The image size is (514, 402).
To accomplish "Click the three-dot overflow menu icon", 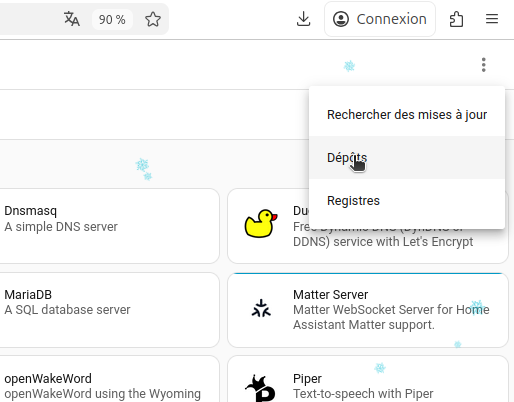I will 483,65.
